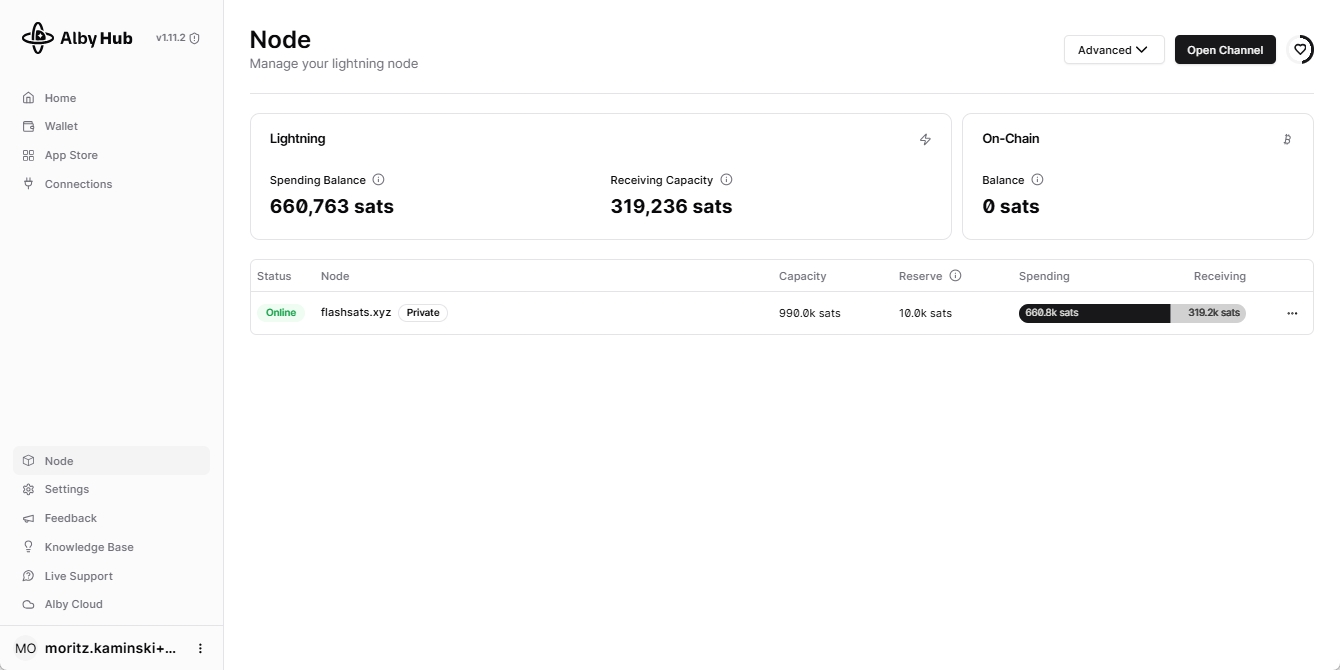1340x670 pixels.
Task: Click the version info shield icon
Action: (x=195, y=38)
